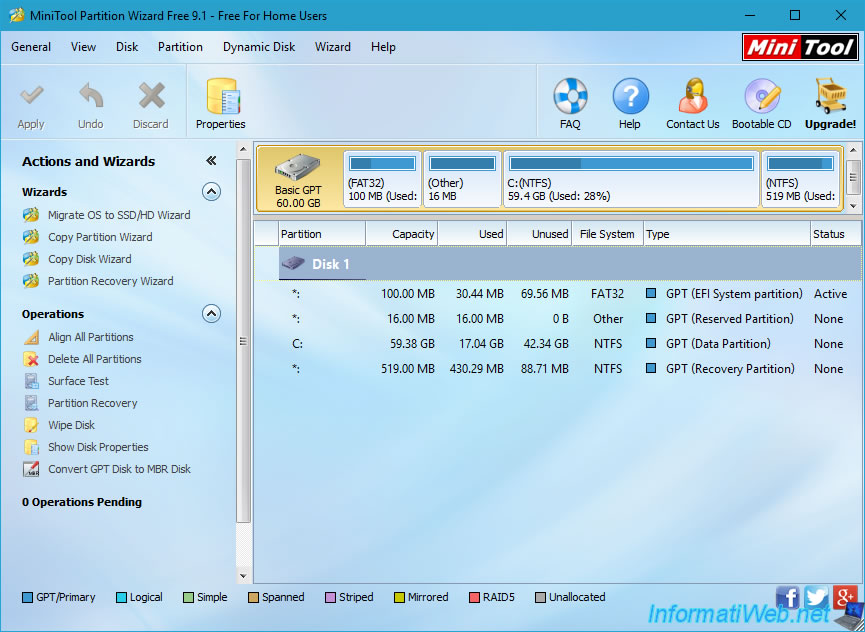Click the Bootable CD icon
The image size is (865, 632).
[762, 98]
